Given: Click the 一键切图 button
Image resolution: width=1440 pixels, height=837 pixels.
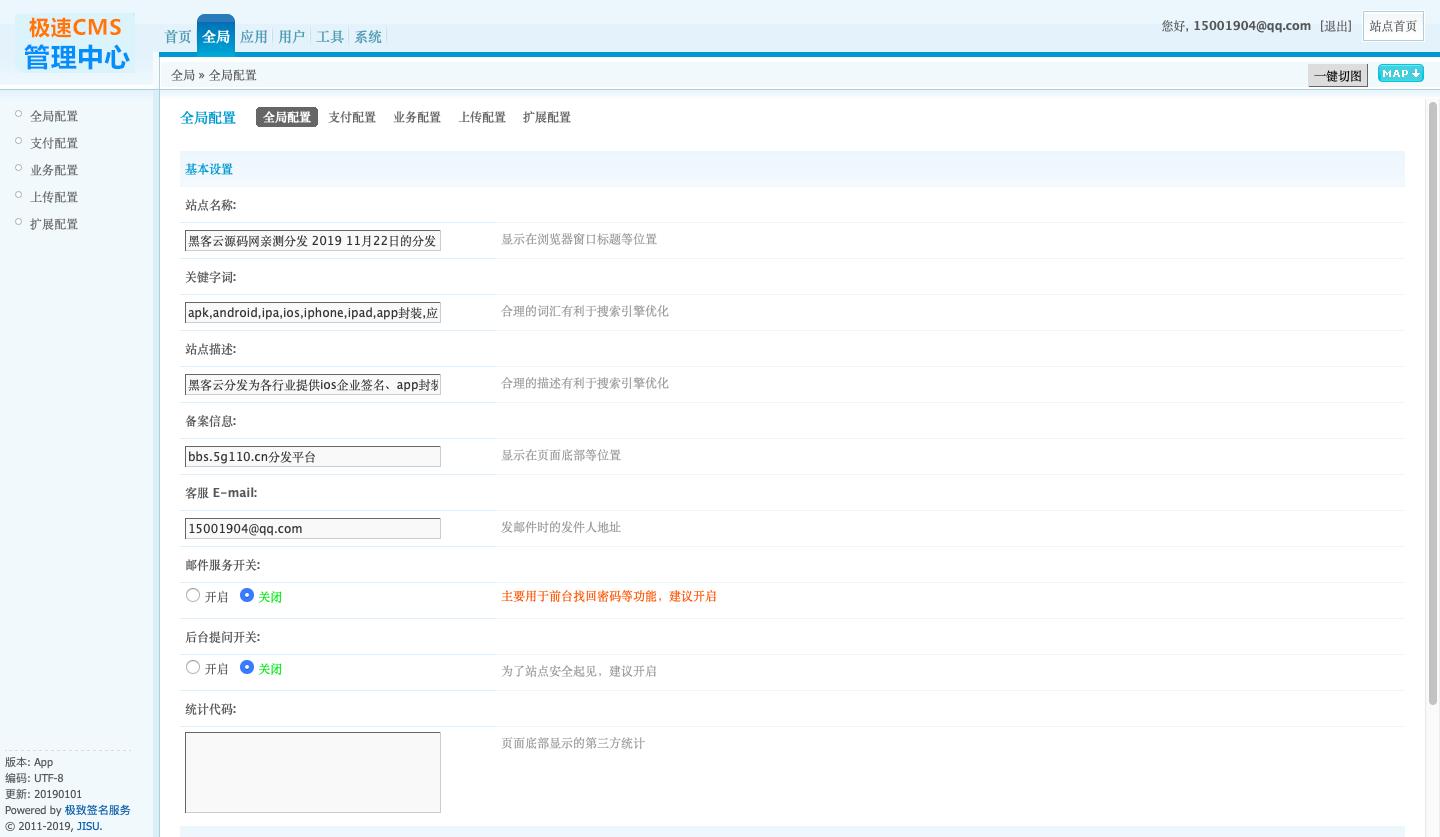Looking at the screenshot, I should coord(1337,76).
